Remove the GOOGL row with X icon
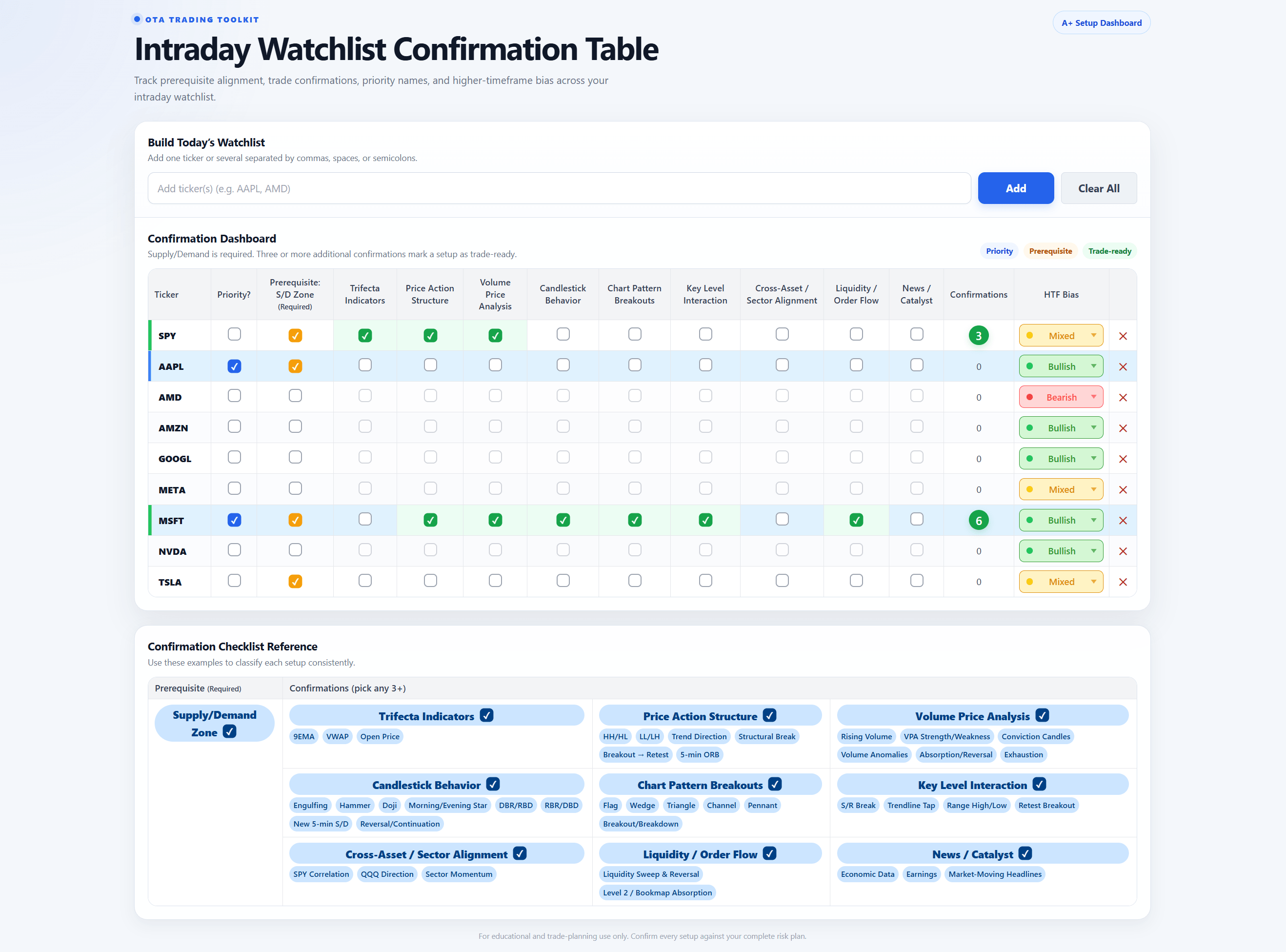1286x952 pixels. point(1123,459)
